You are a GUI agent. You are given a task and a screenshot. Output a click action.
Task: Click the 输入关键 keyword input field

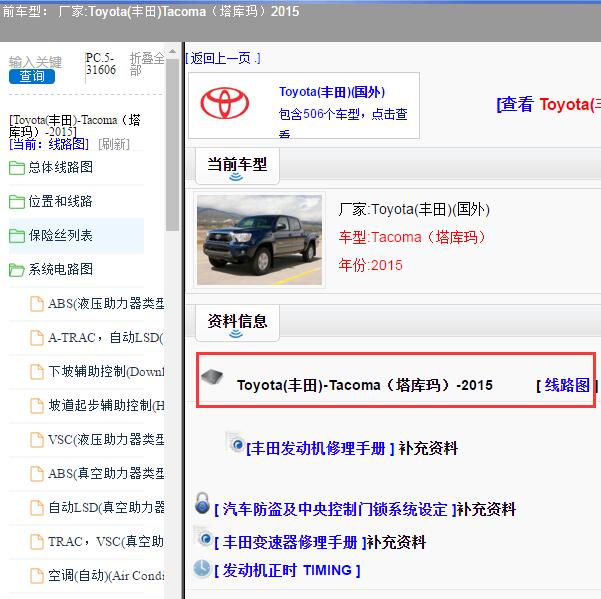pos(35,62)
